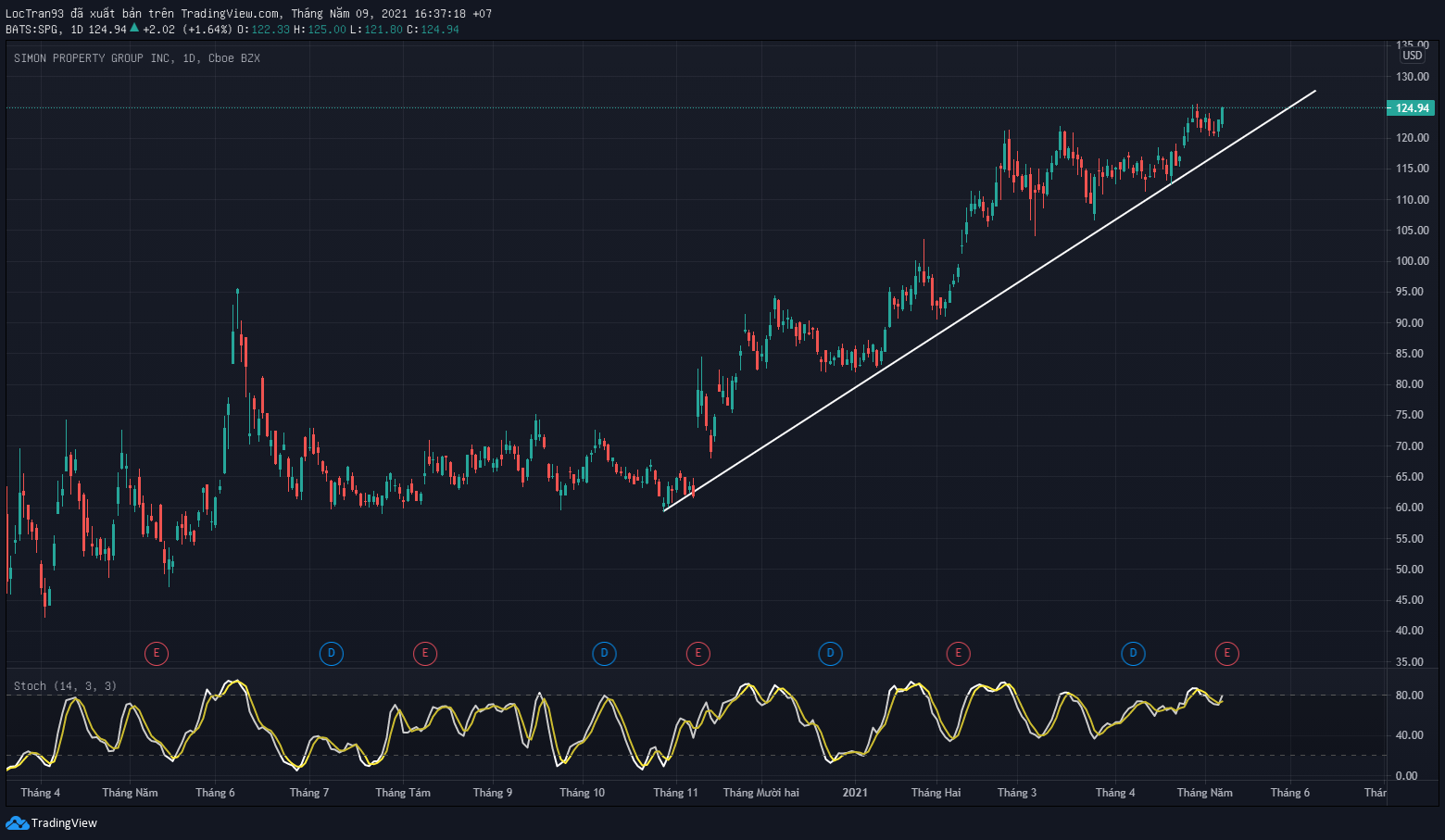The width and height of the screenshot is (1445, 840).
Task: Click the 120.00 price axis label
Action: click(x=1413, y=138)
